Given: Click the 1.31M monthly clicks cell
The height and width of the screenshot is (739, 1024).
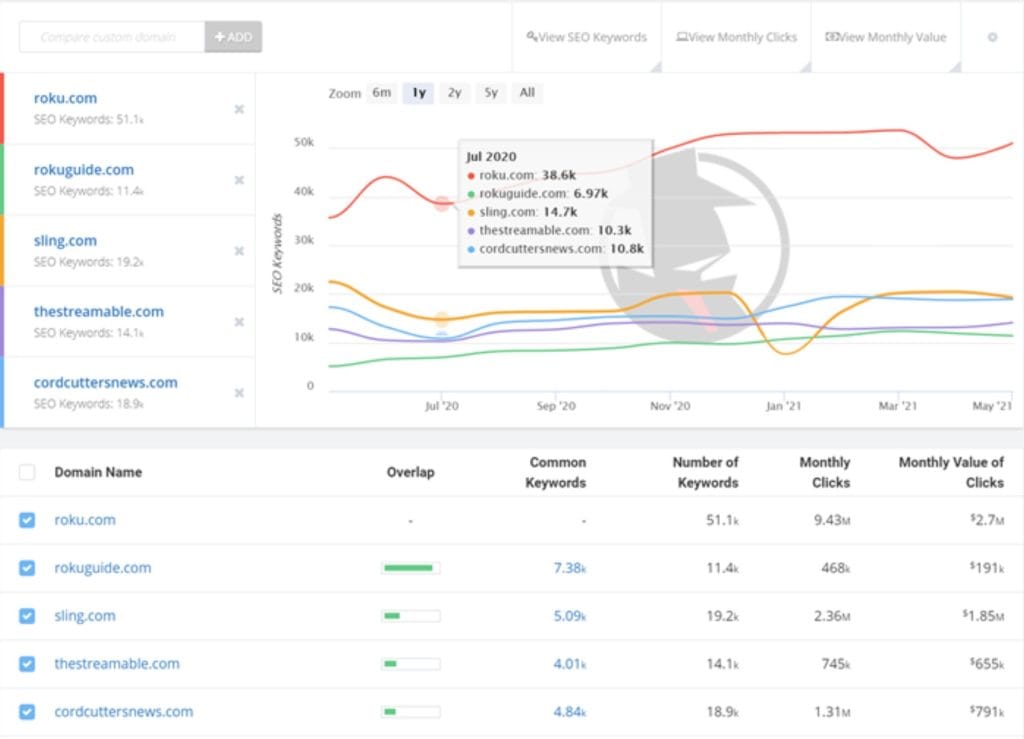Looking at the screenshot, I should [x=831, y=712].
